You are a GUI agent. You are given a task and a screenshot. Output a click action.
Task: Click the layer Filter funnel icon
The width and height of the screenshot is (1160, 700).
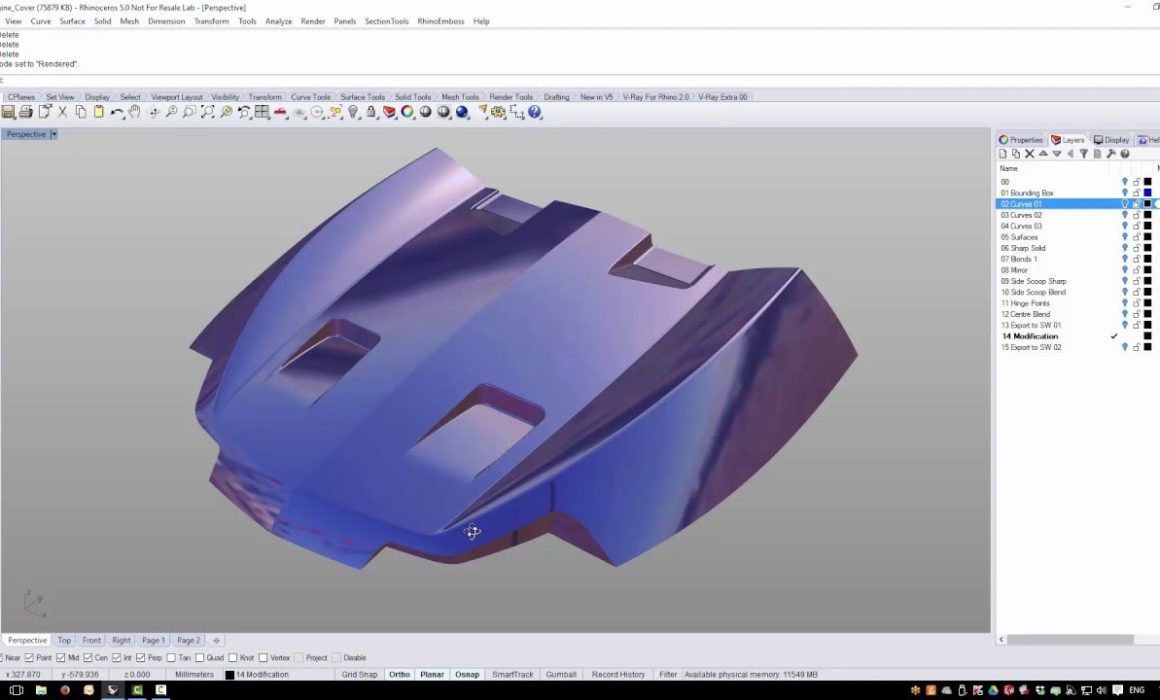pyautogui.click(x=1084, y=154)
